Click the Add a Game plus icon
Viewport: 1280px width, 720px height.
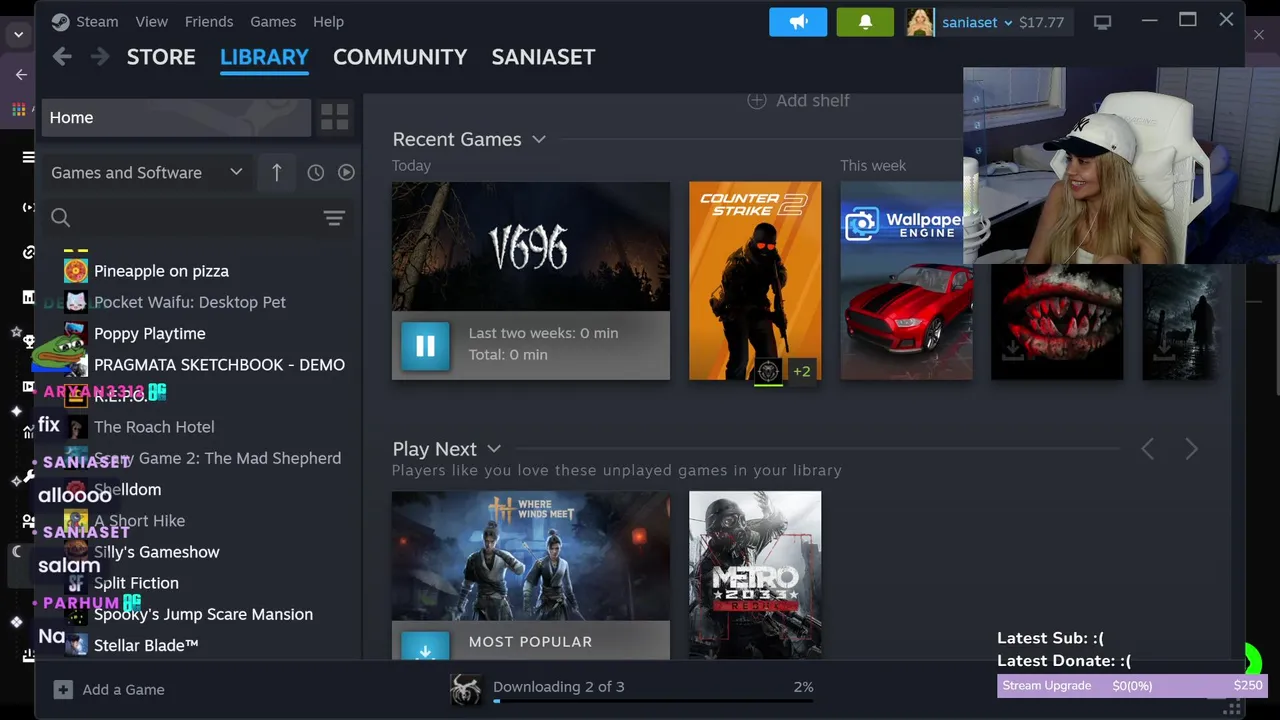click(x=63, y=689)
